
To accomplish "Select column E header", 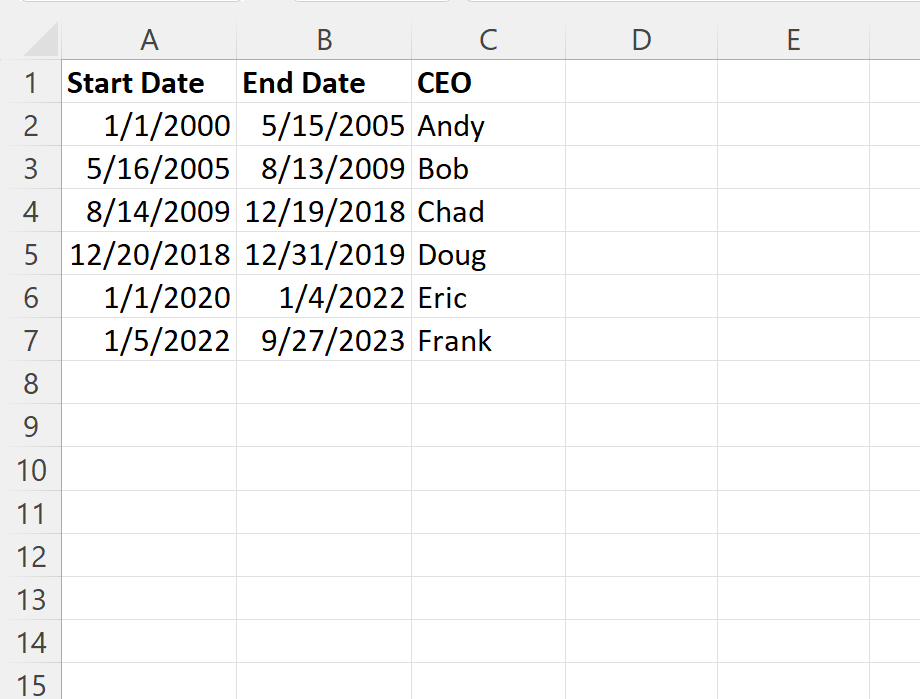I will 792,40.
